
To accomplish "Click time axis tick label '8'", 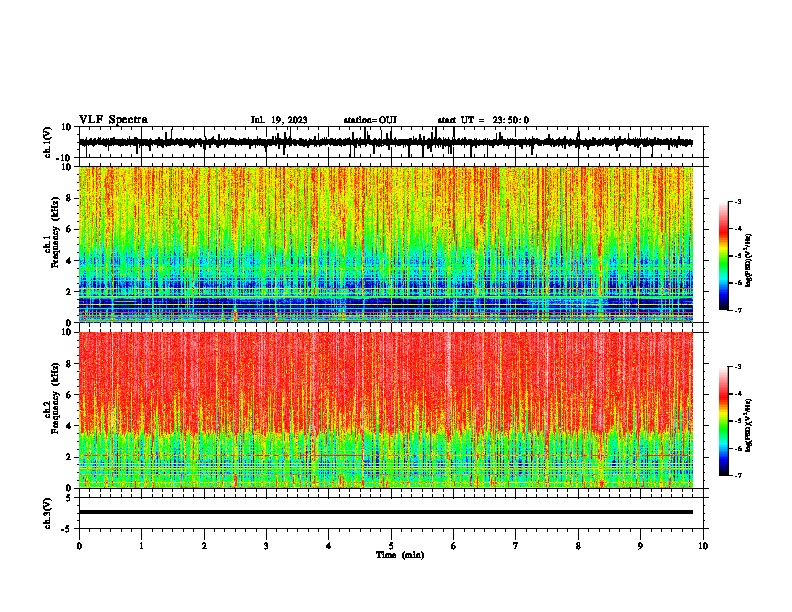I will pyautogui.click(x=578, y=546).
